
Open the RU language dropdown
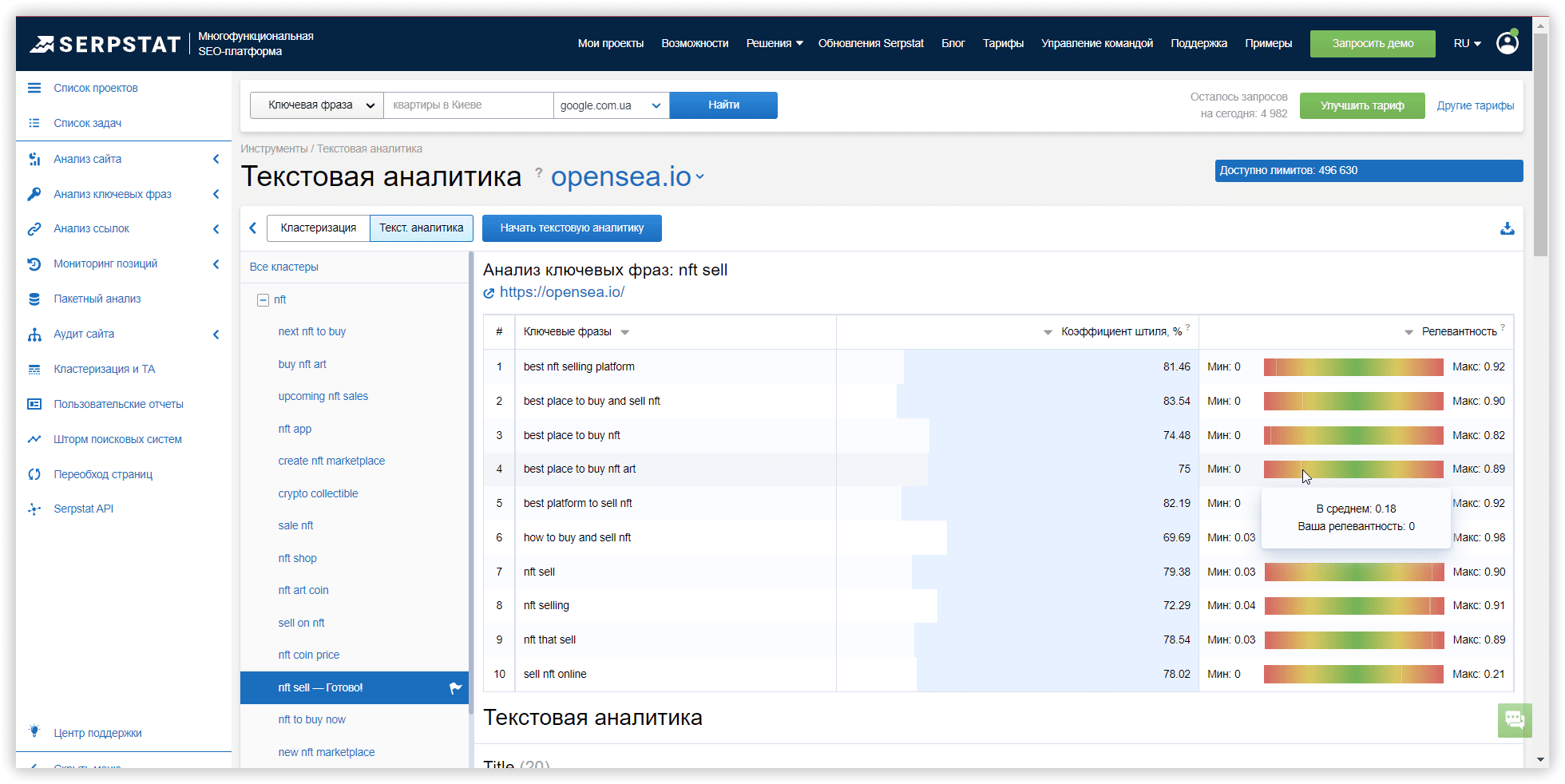click(1467, 43)
